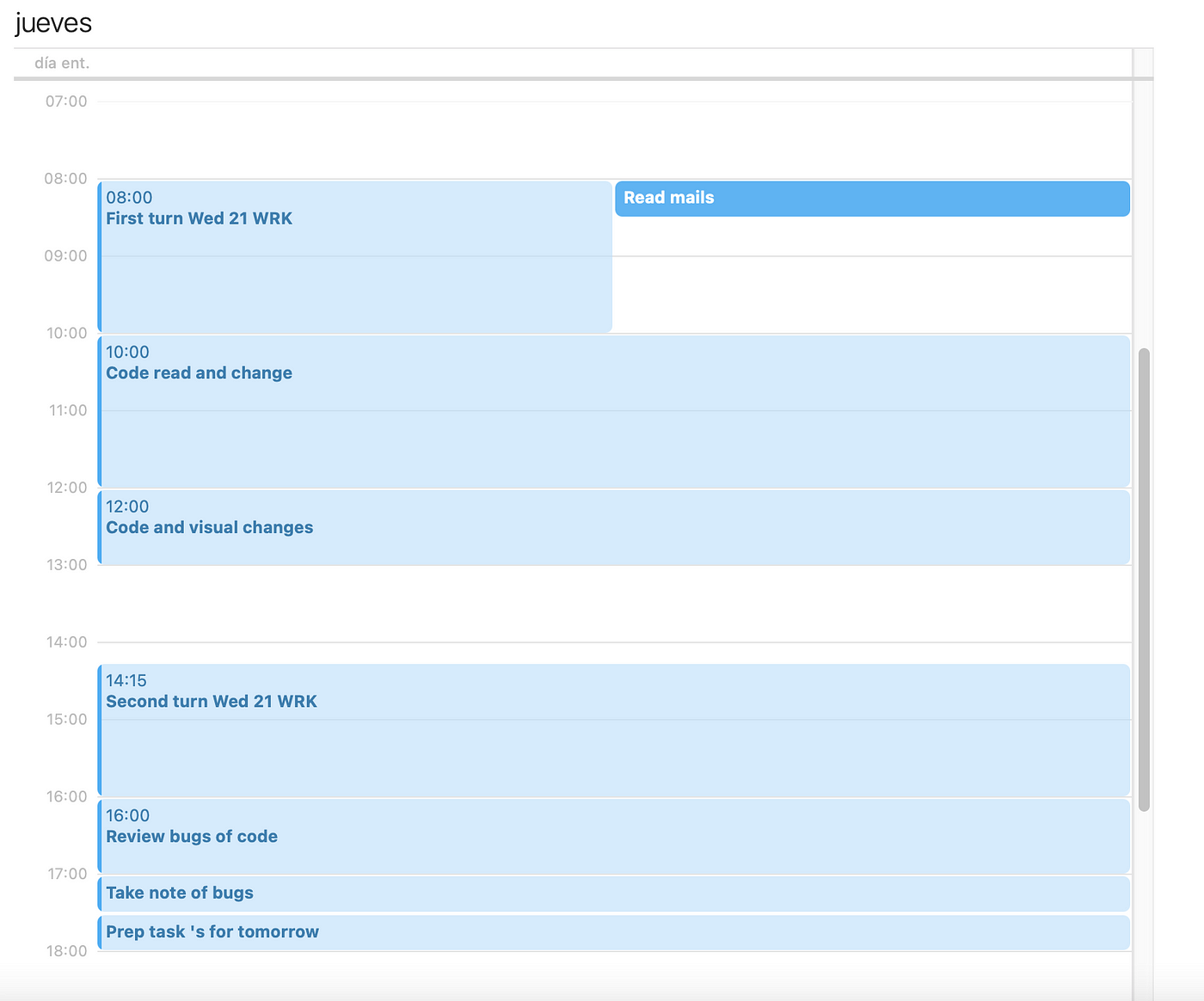Click the día ent. all-day row label
Image resolution: width=1204 pixels, height=1001 pixels.
tap(62, 63)
